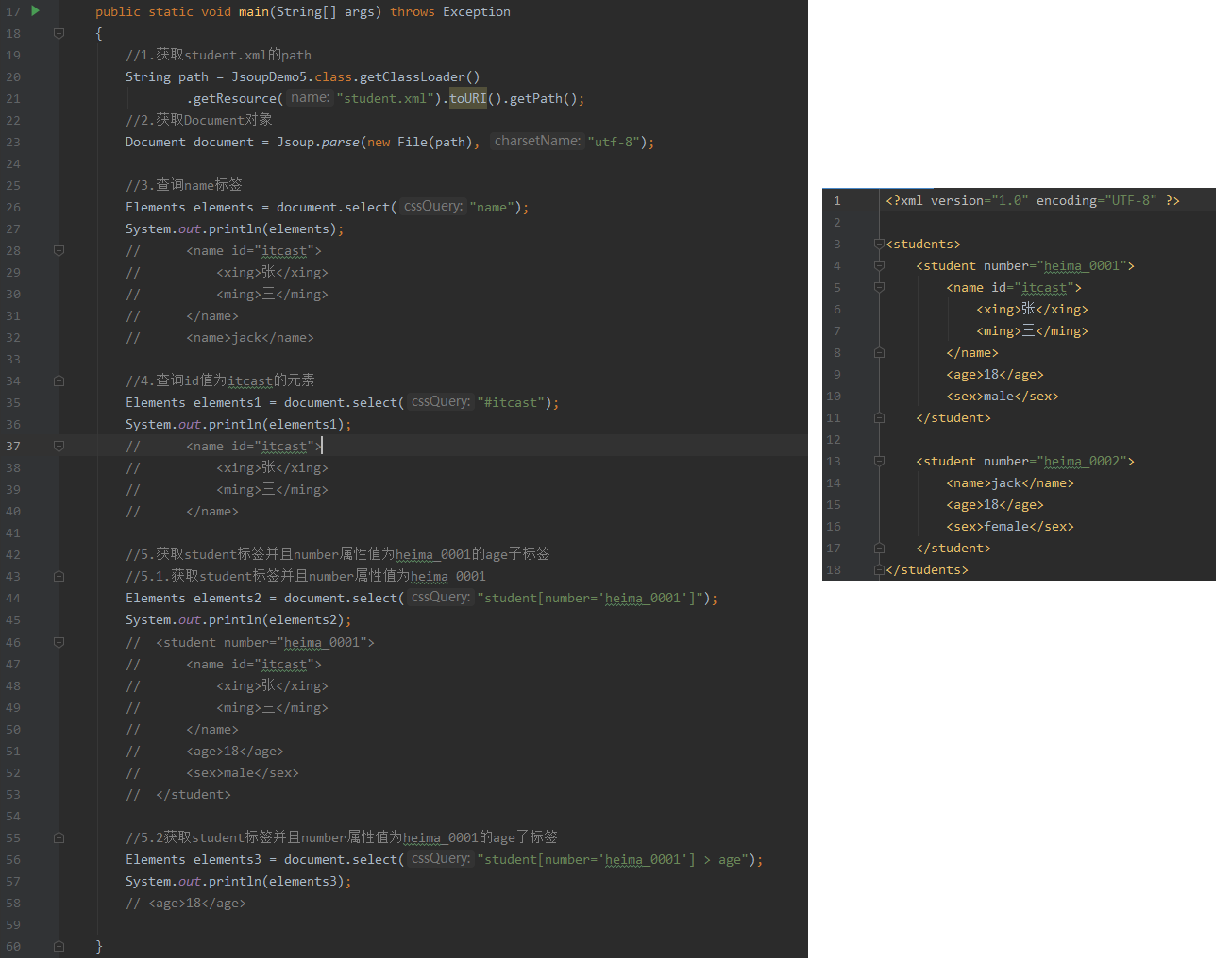Click the cssQuery hint on line 56
The width and height of the screenshot is (1231, 980).
441,859
